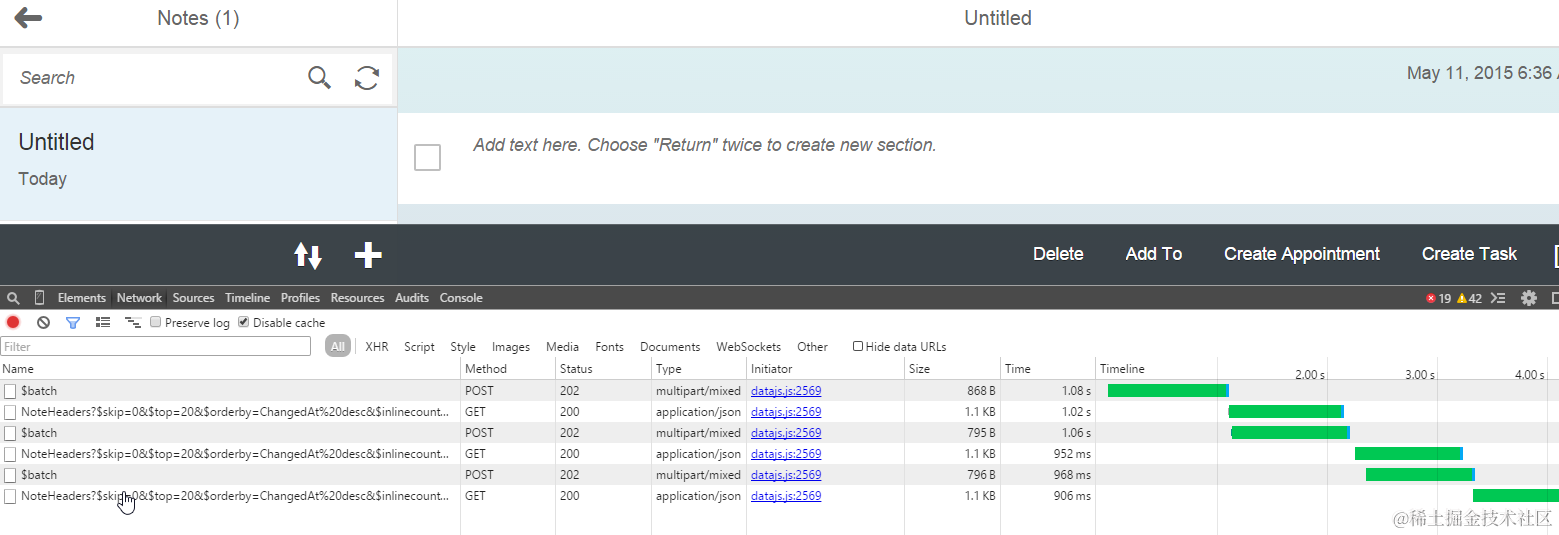Open DevTools settings gear

(x=1529, y=298)
